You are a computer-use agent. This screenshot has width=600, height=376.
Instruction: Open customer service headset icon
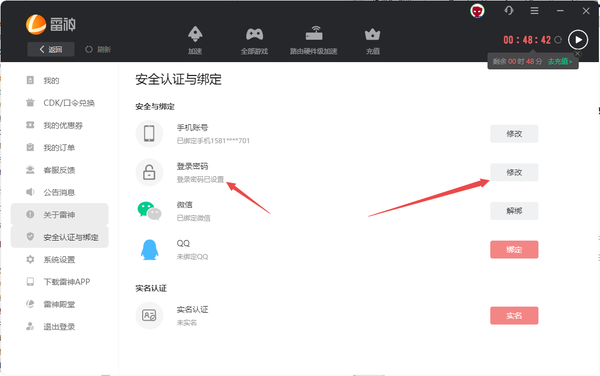[x=509, y=11]
